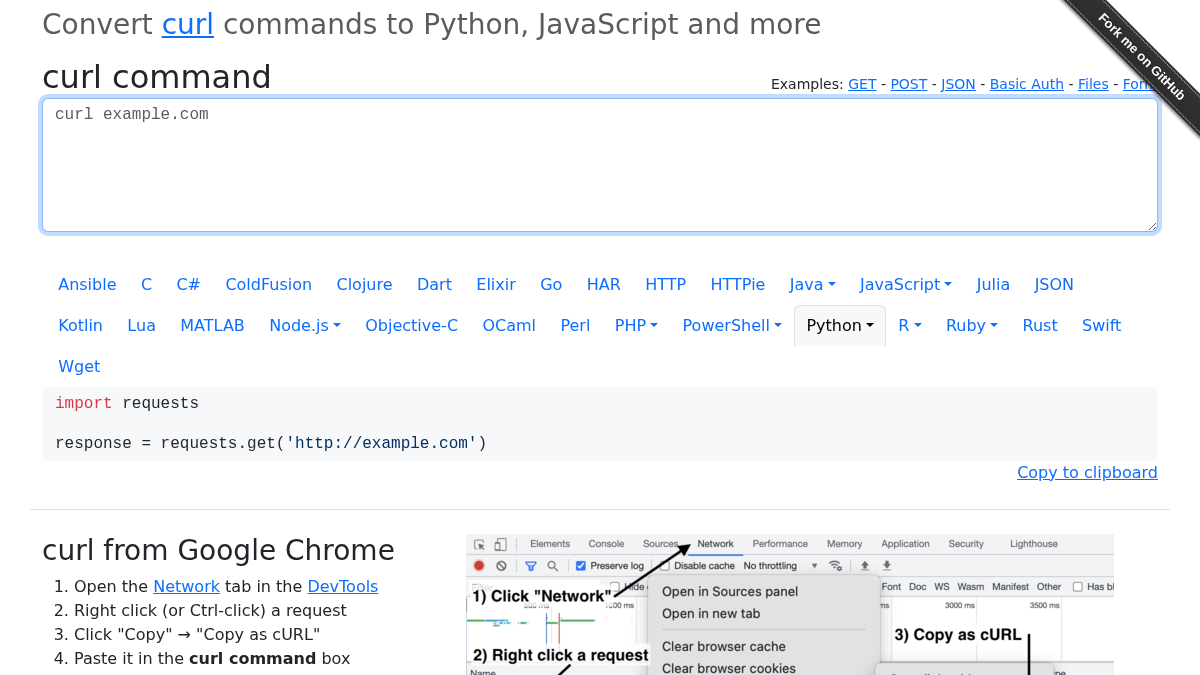This screenshot has width=1200, height=675.
Task: Click the curl command text box
Action: click(x=600, y=165)
